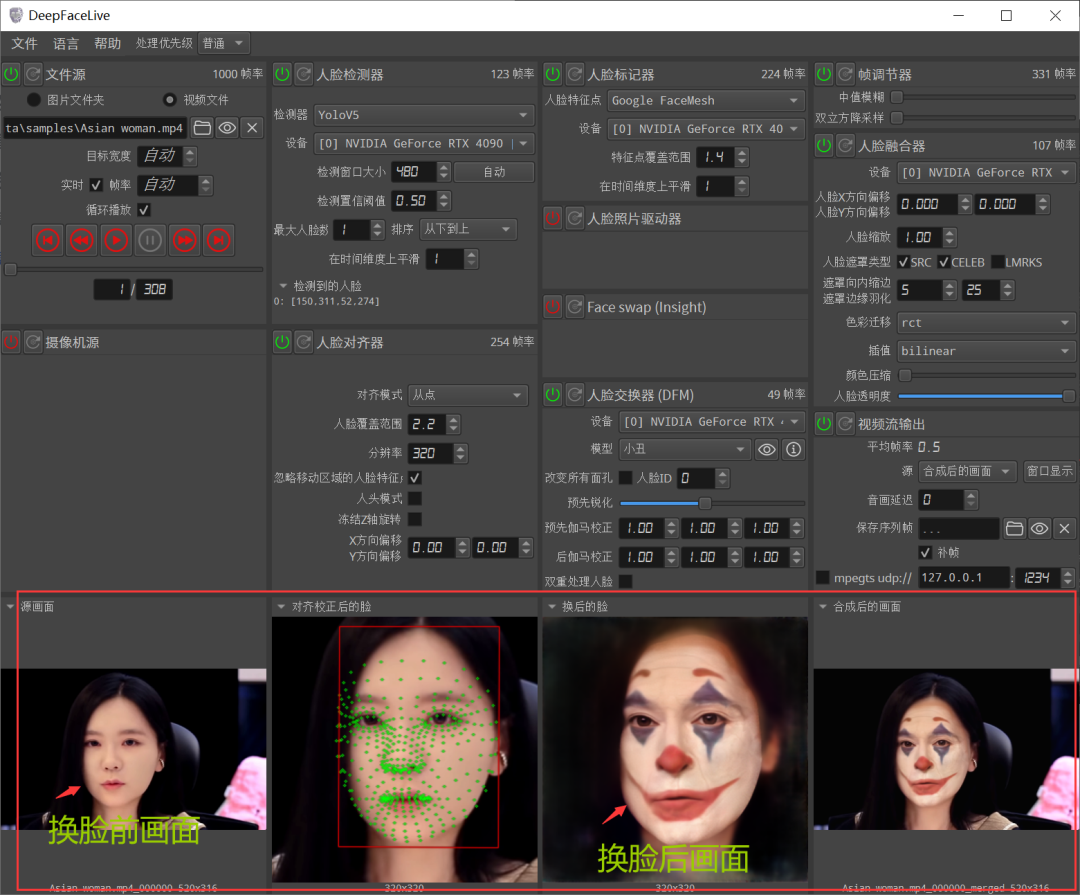The height and width of the screenshot is (895, 1080).
Task: Clear the Asian woman.mp4 file path
Action: 252,127
